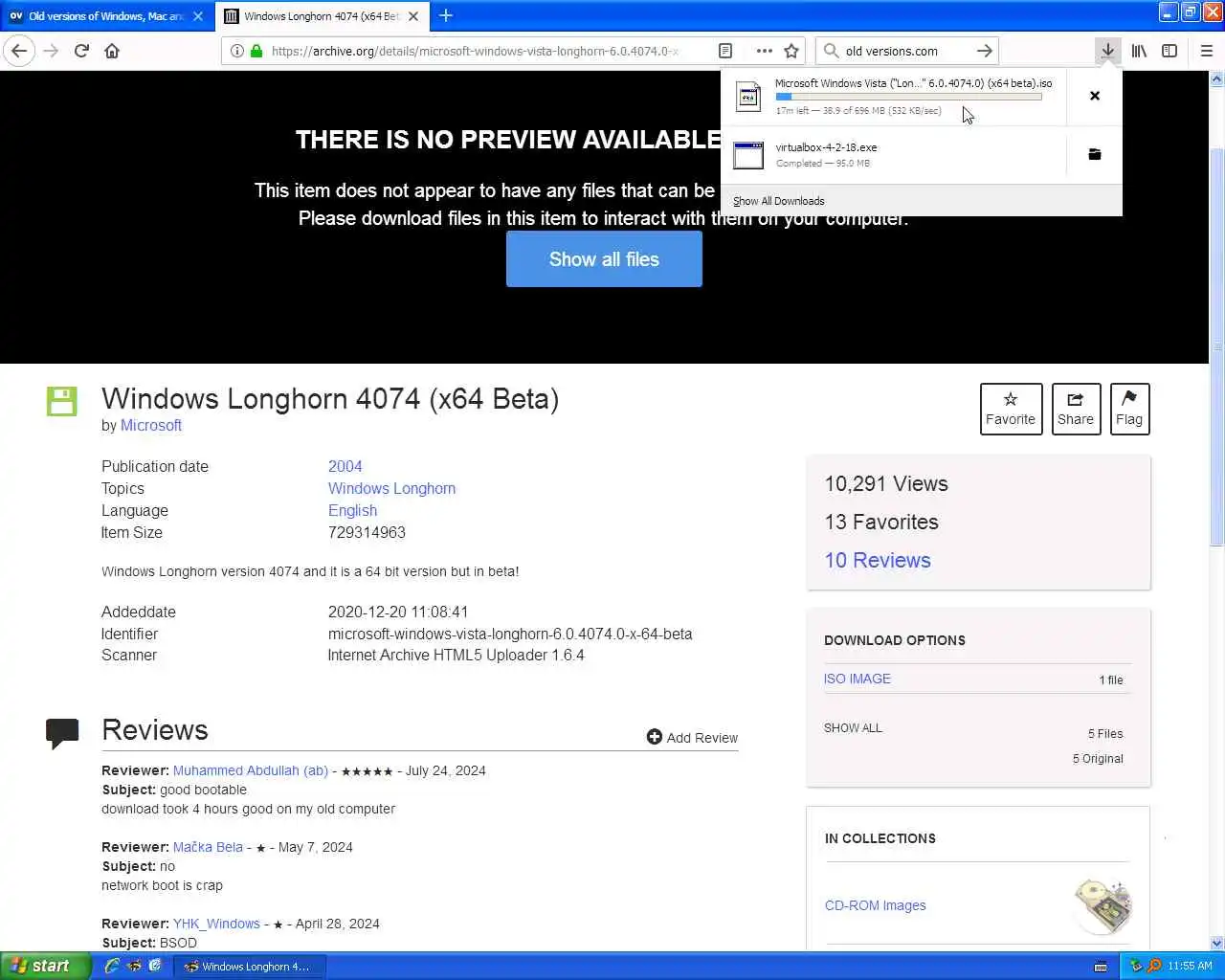
Task: Launch Internet Explorer from quick launch
Action: click(x=112, y=966)
